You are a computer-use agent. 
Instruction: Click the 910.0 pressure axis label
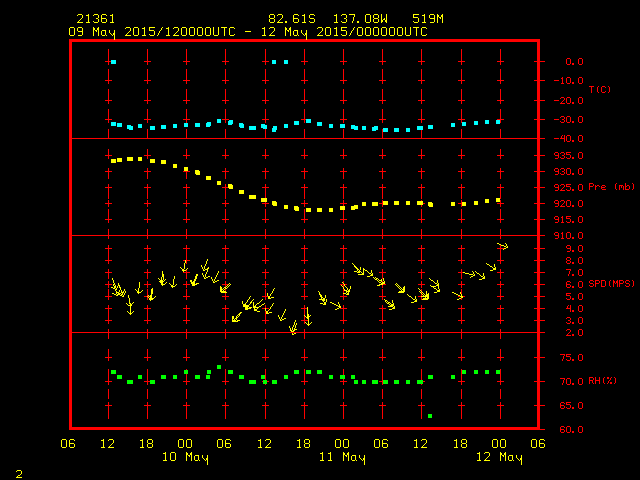coord(569,236)
